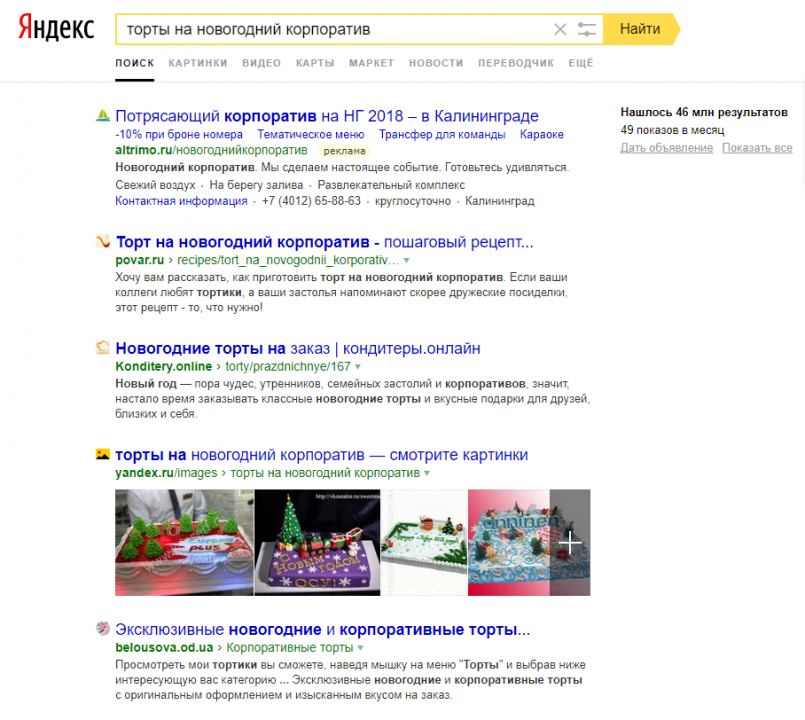Click the altrimo.ru ad favicon
Screen dimensions: 805x720
tap(103, 115)
